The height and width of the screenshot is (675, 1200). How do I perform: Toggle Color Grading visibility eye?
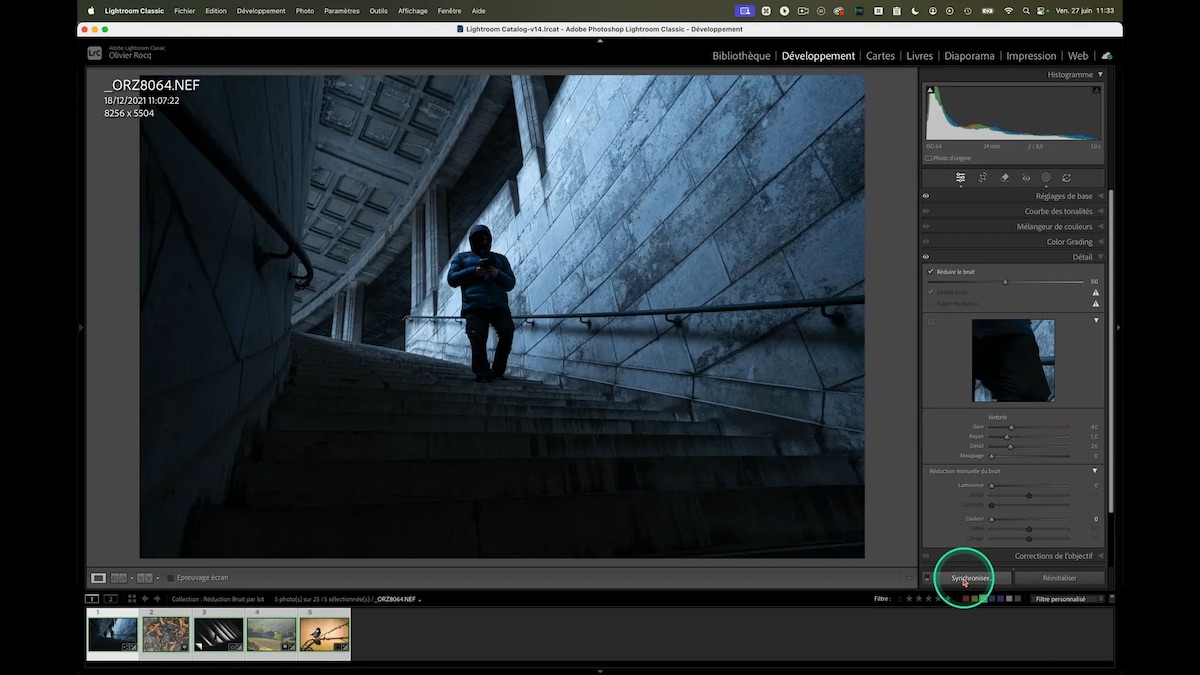(926, 241)
